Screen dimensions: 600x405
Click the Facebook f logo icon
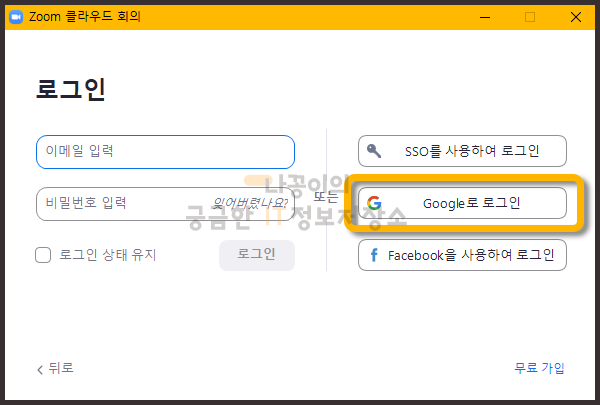point(374,255)
